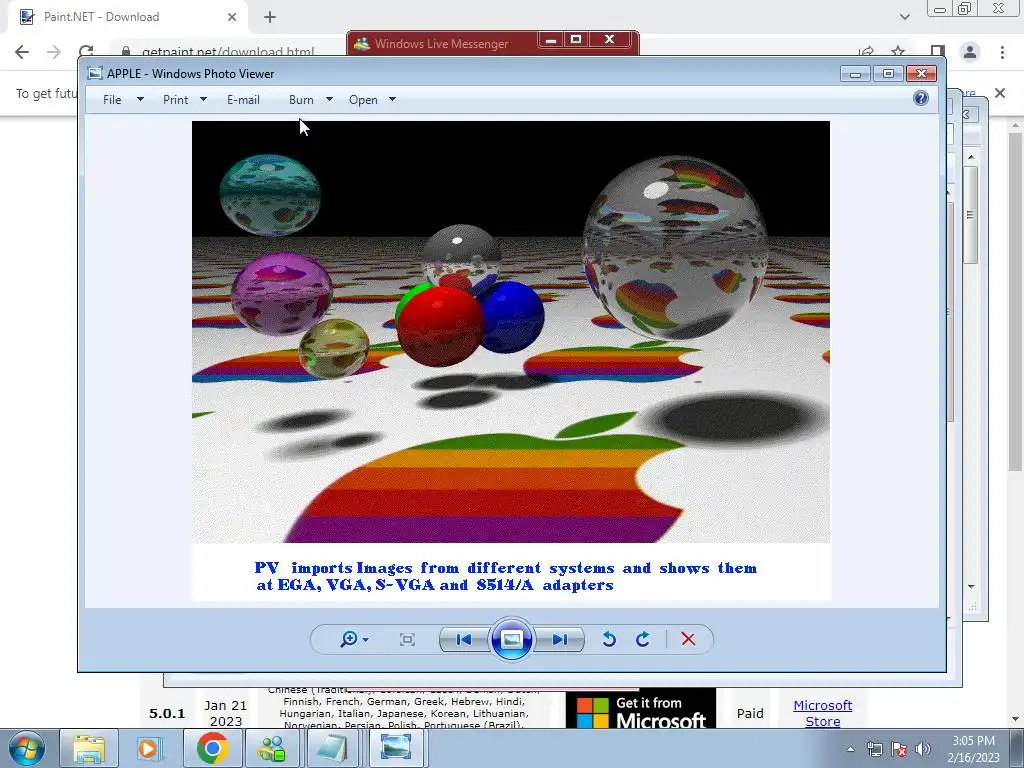Rotate the photo counterclockwise
Image resolution: width=1024 pixels, height=768 pixels.
click(609, 639)
